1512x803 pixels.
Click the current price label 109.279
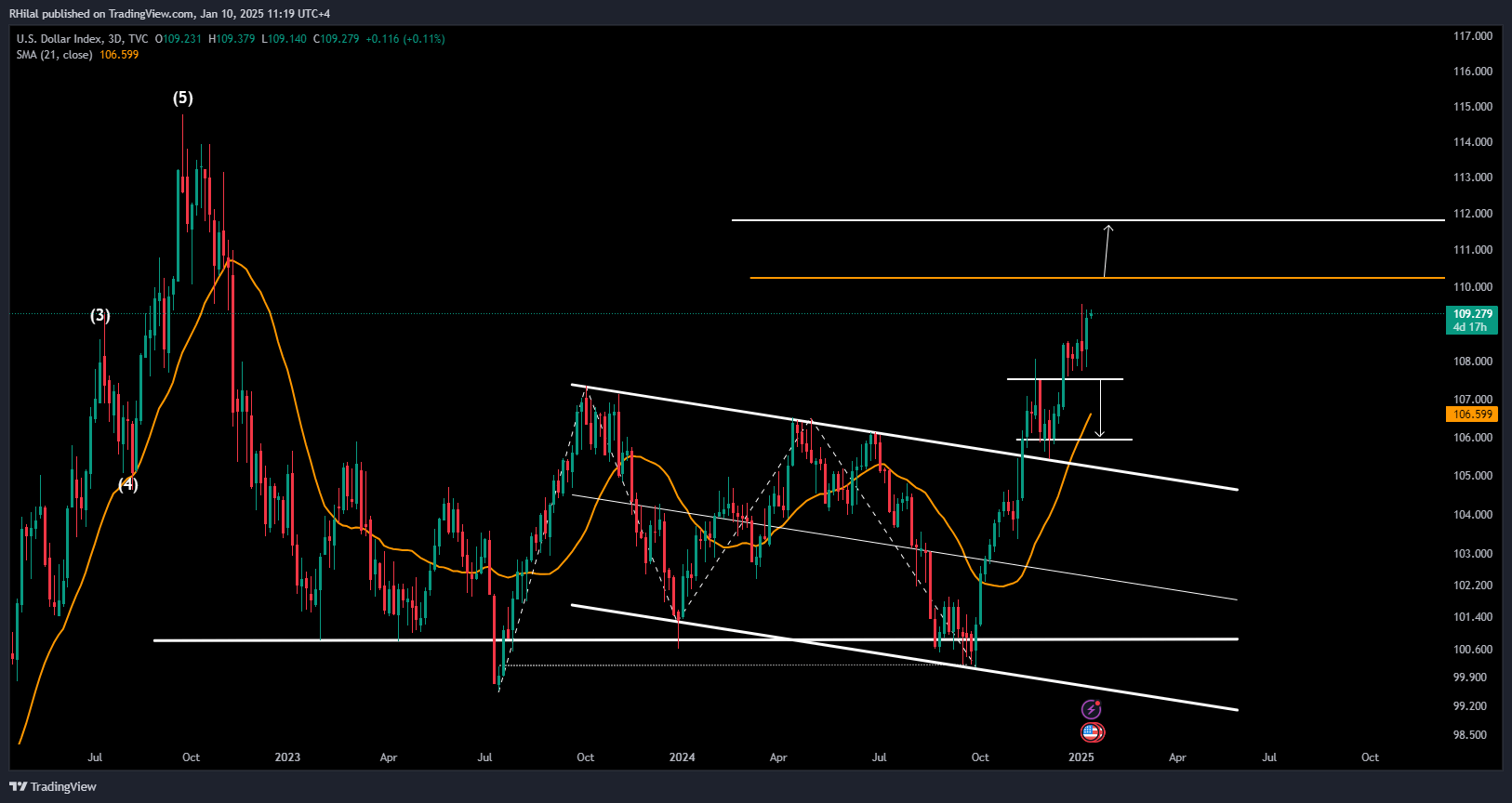click(x=1473, y=314)
